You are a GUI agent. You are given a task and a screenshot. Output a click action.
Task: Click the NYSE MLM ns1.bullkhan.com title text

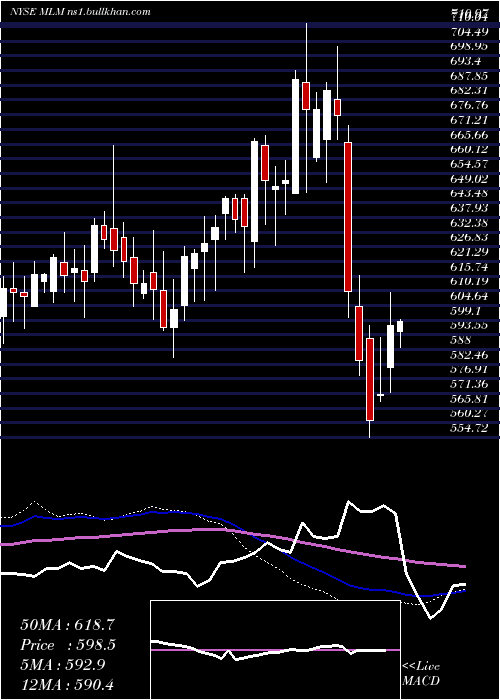pyautogui.click(x=81, y=12)
